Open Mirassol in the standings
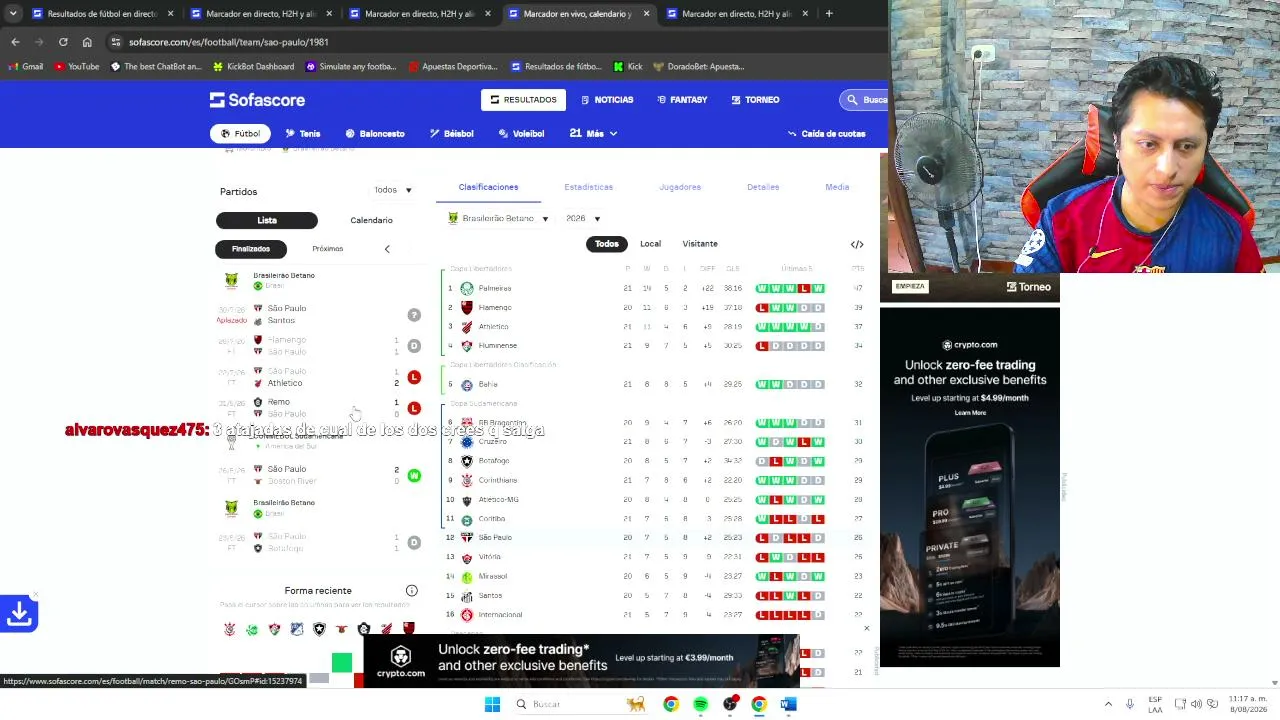This screenshot has height=720, width=1280. point(493,577)
